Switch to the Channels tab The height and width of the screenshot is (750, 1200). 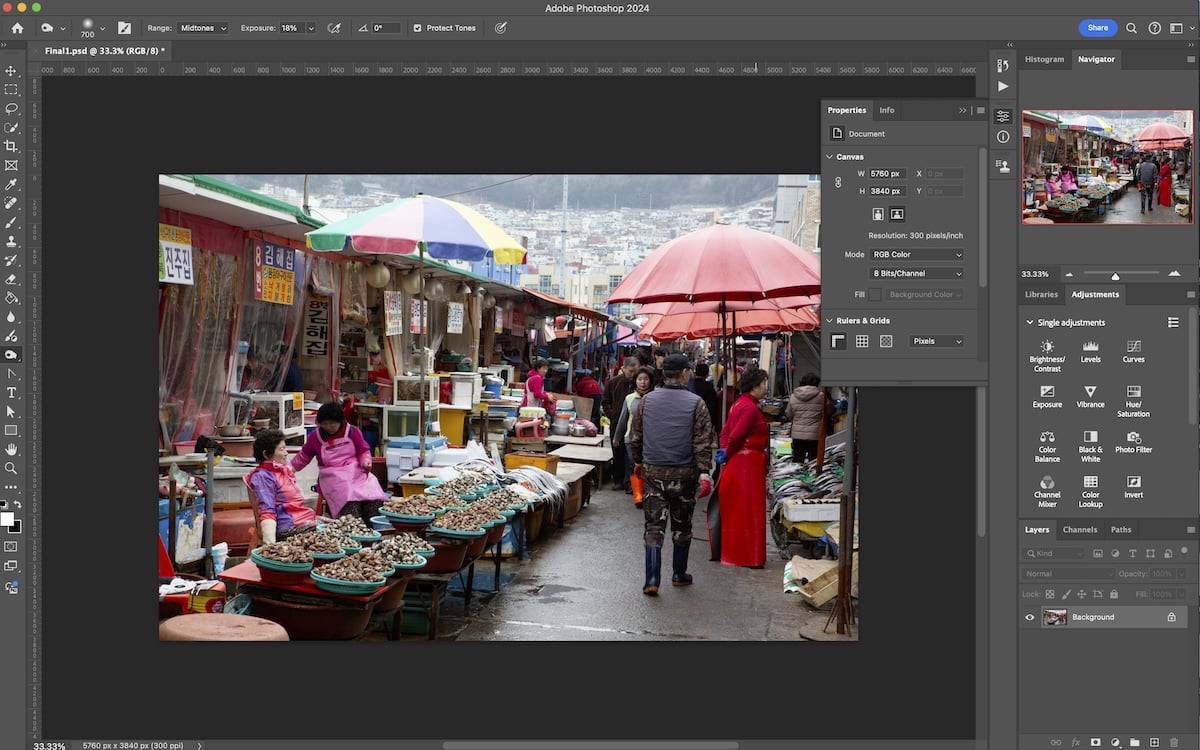tap(1080, 529)
